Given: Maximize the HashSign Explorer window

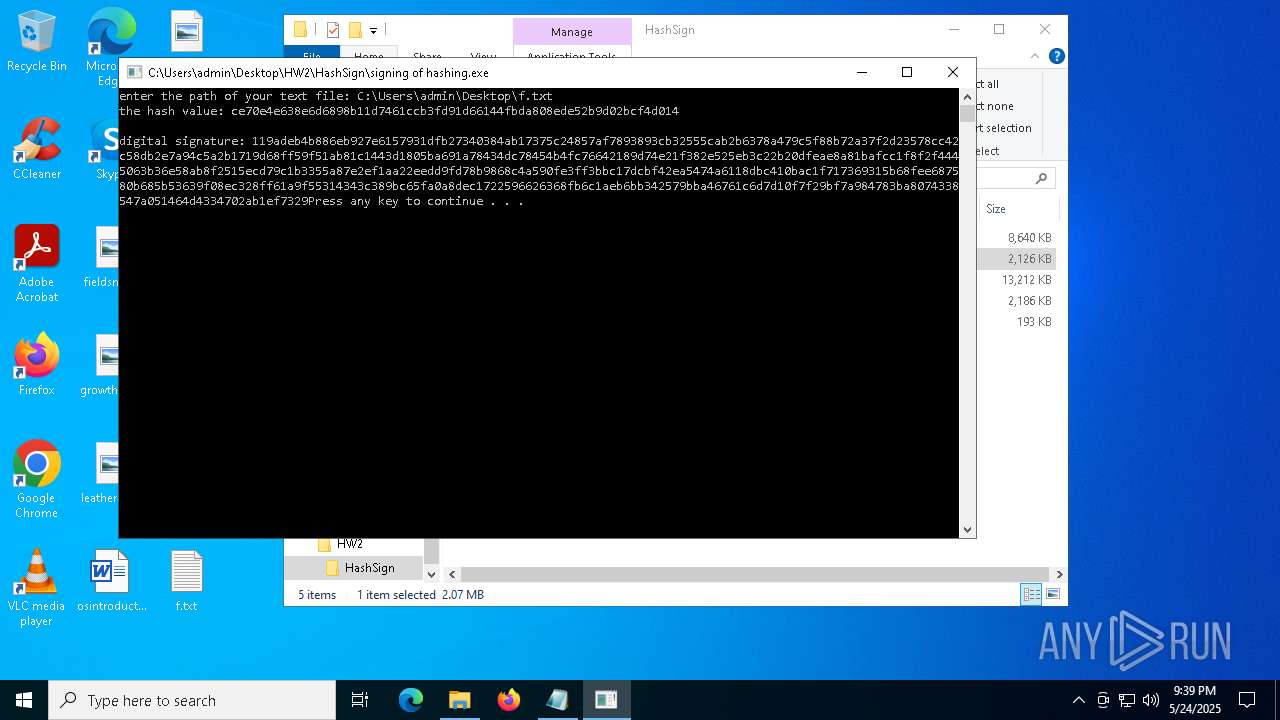Looking at the screenshot, I should (x=999, y=30).
